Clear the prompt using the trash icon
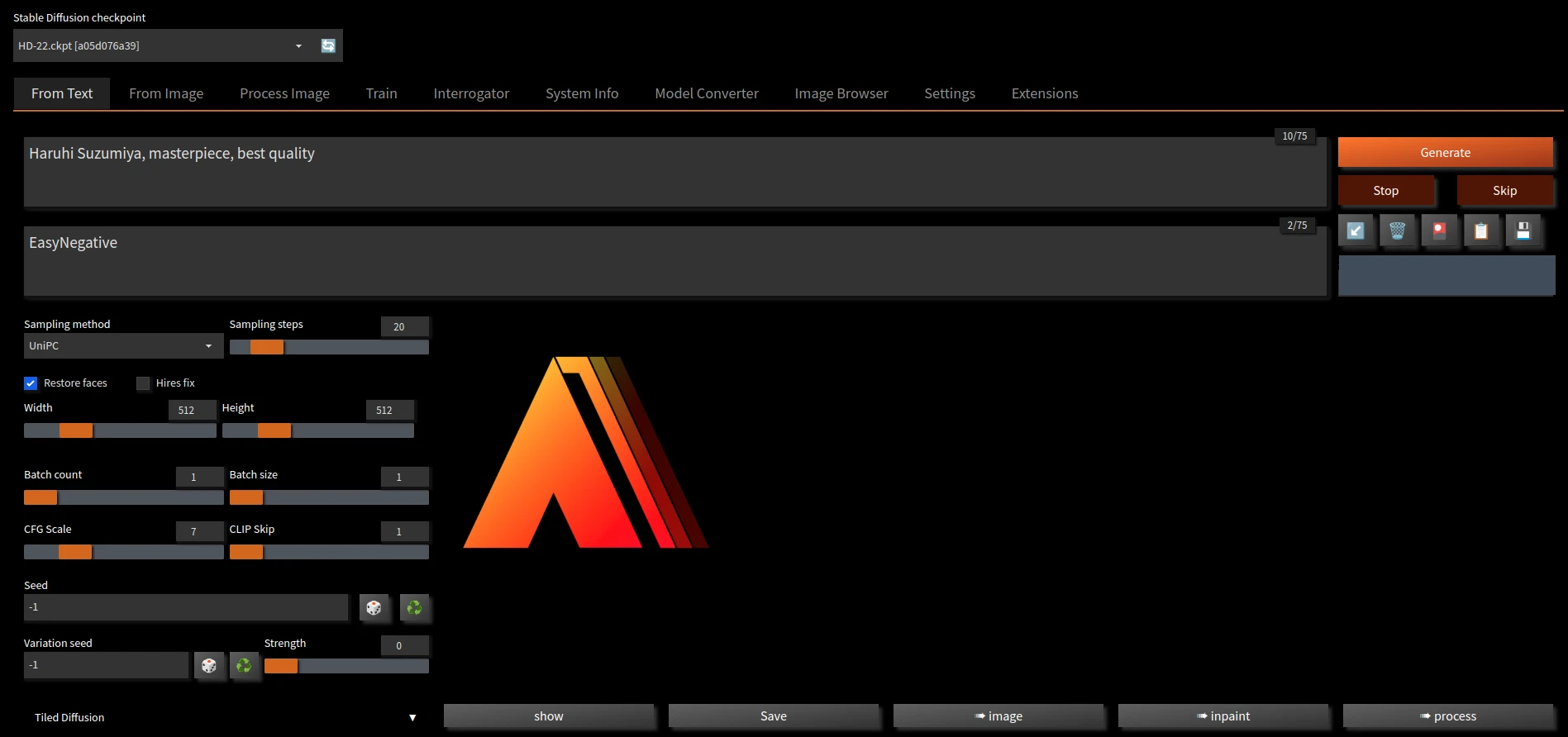 pyautogui.click(x=1397, y=231)
